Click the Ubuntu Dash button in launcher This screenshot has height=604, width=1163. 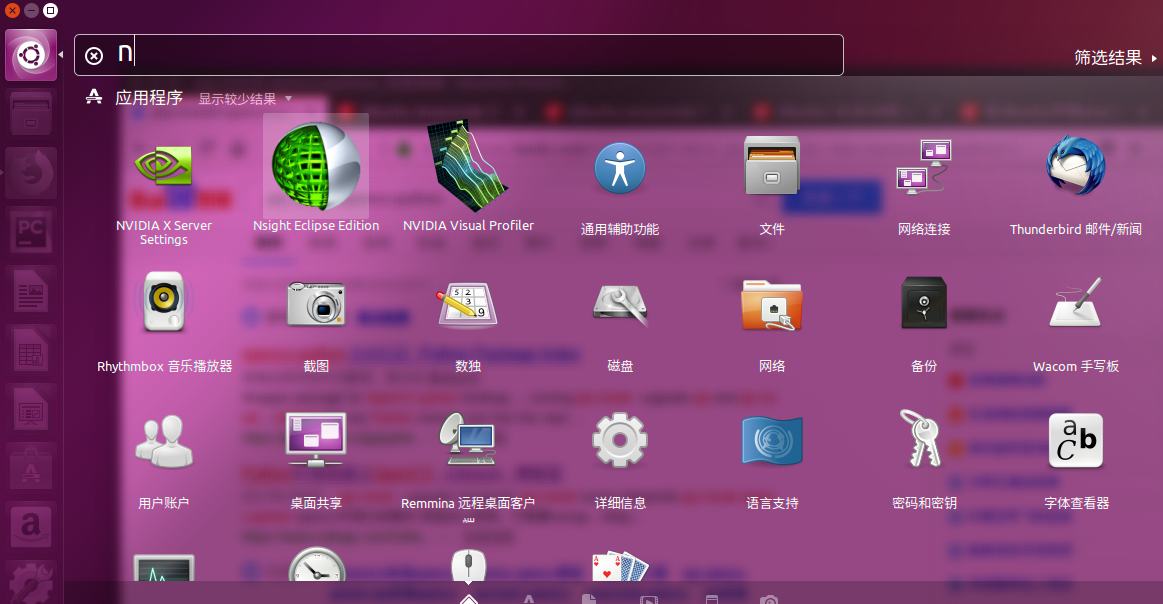tap(31, 55)
